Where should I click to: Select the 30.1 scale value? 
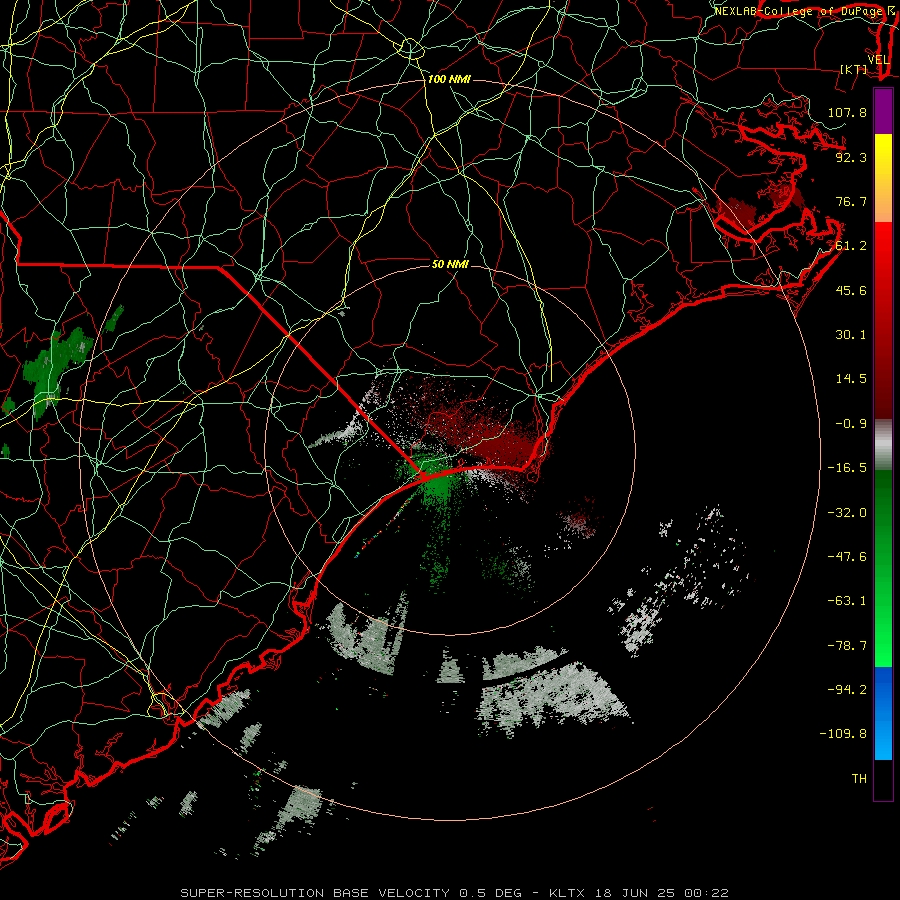click(x=851, y=335)
